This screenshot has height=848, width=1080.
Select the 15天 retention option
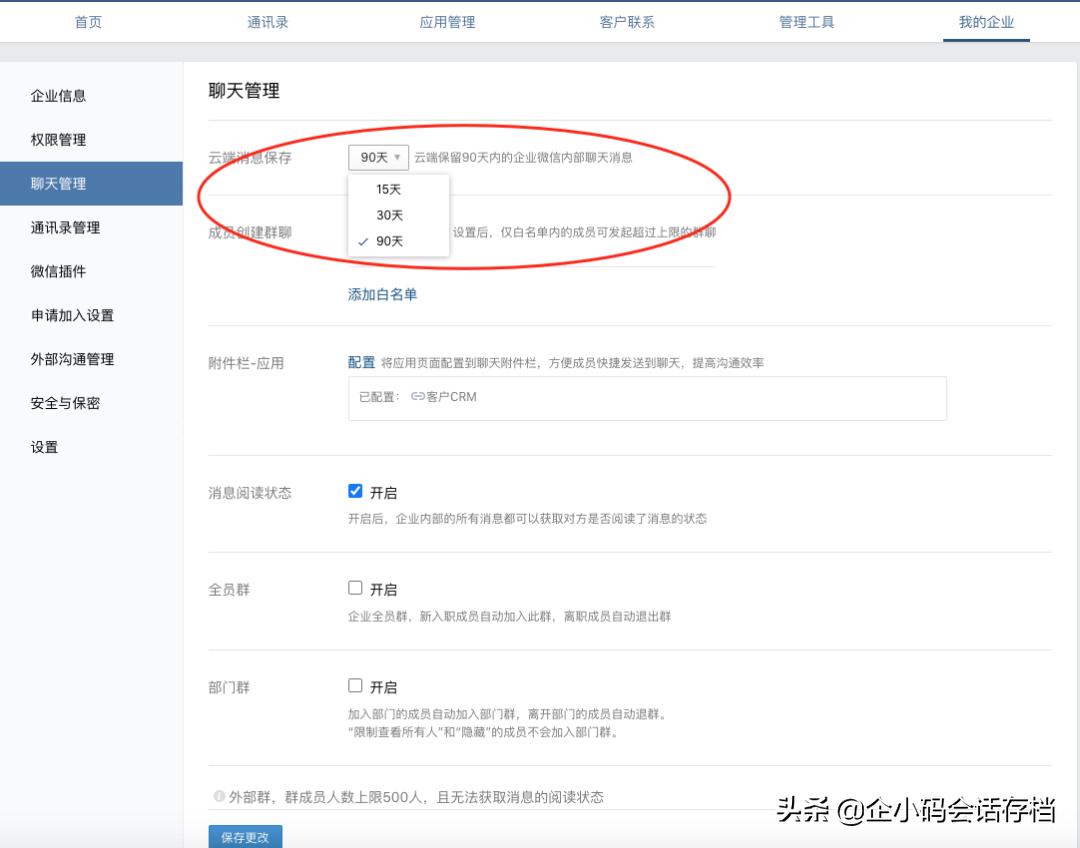[x=389, y=188]
